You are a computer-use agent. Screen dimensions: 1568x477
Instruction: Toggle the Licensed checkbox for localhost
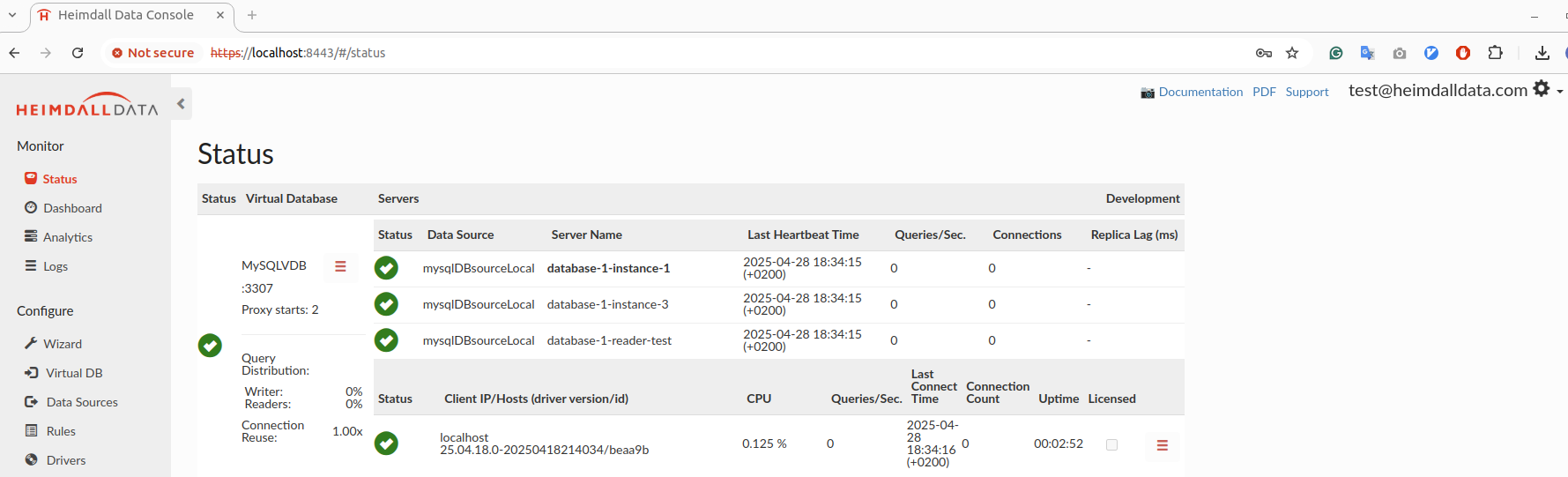(x=1111, y=444)
